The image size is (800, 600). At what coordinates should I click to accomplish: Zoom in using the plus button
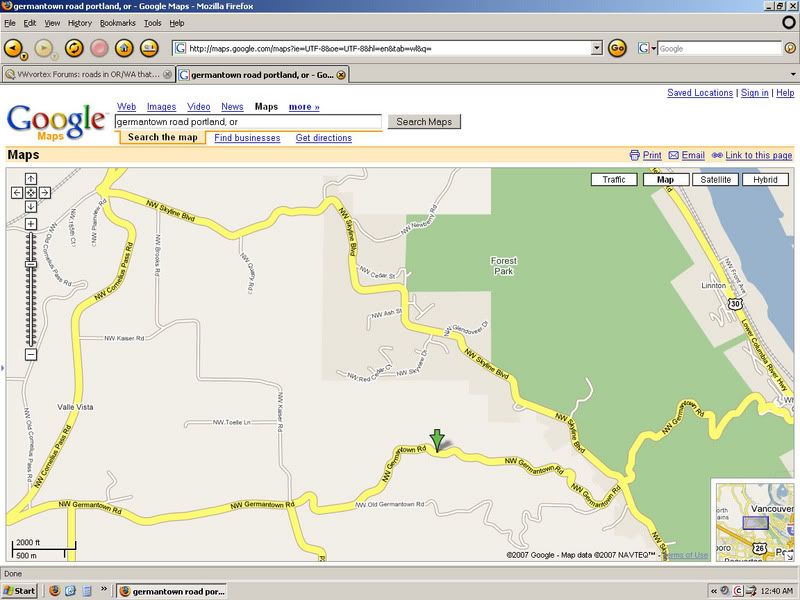pos(31,224)
